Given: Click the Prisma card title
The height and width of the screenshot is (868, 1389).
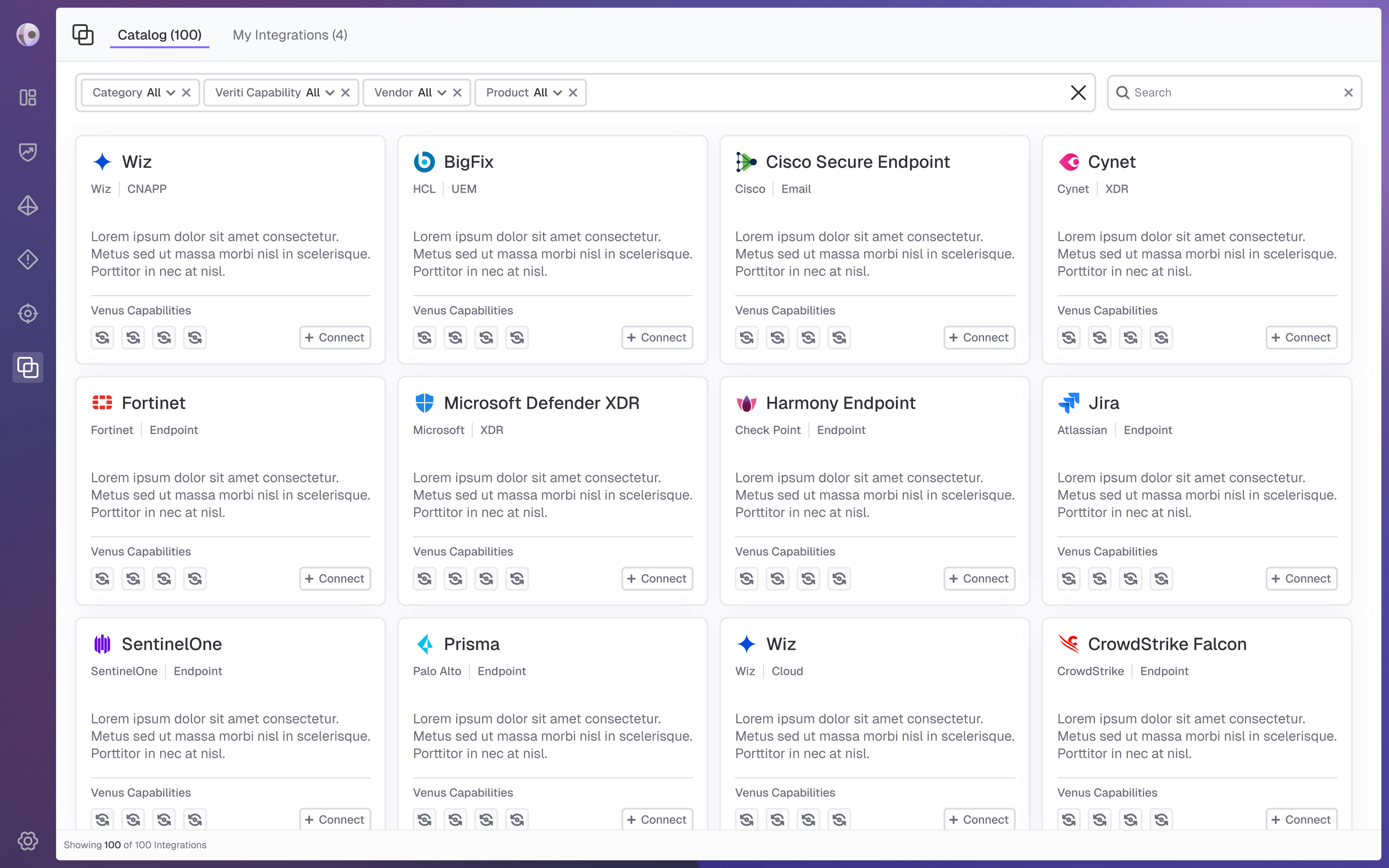Looking at the screenshot, I should tap(472, 644).
